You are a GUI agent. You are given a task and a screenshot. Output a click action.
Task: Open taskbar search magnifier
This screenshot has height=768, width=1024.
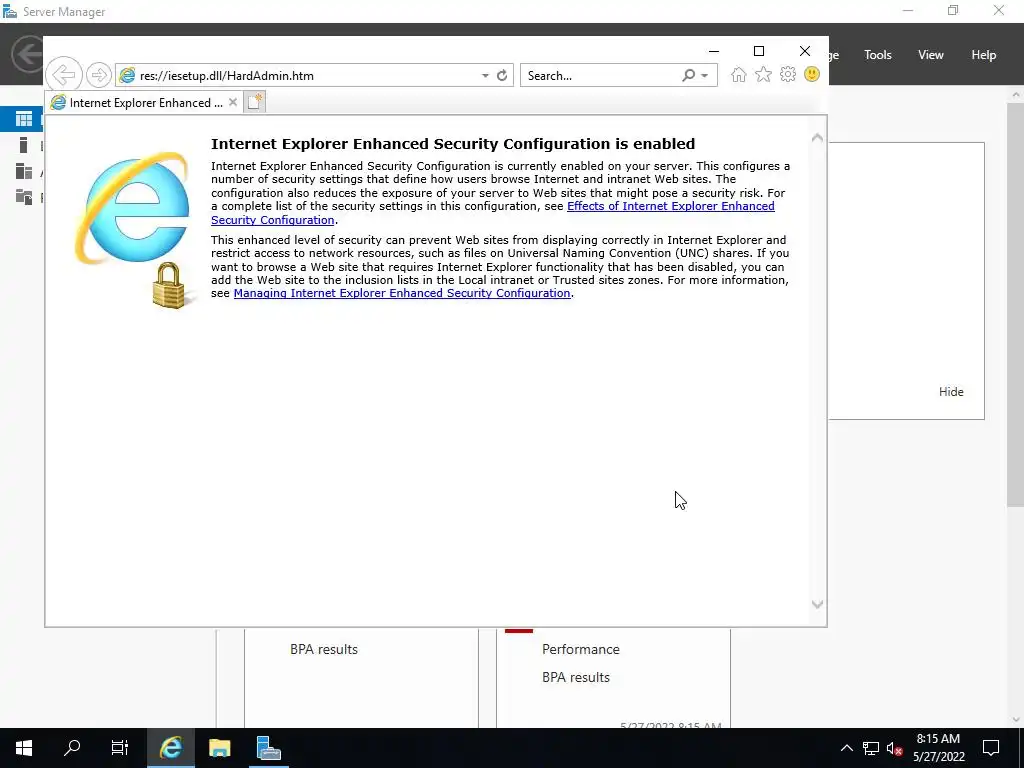coord(72,748)
